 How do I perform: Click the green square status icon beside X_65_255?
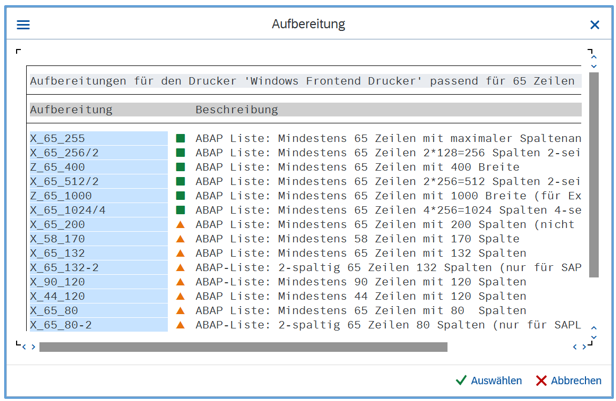tap(181, 139)
